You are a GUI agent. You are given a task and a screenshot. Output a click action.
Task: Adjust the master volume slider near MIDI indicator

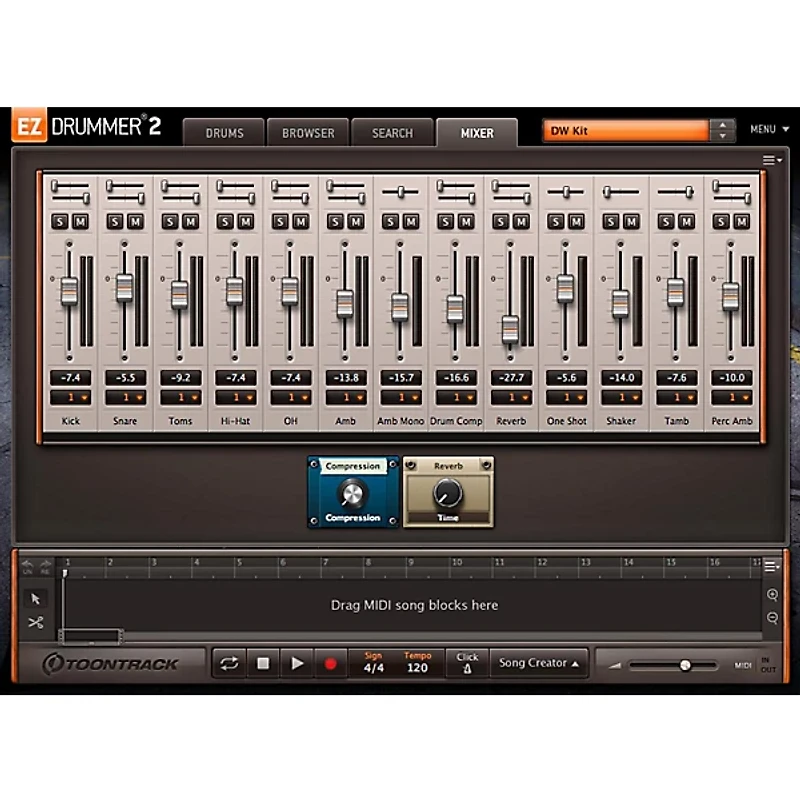click(685, 665)
